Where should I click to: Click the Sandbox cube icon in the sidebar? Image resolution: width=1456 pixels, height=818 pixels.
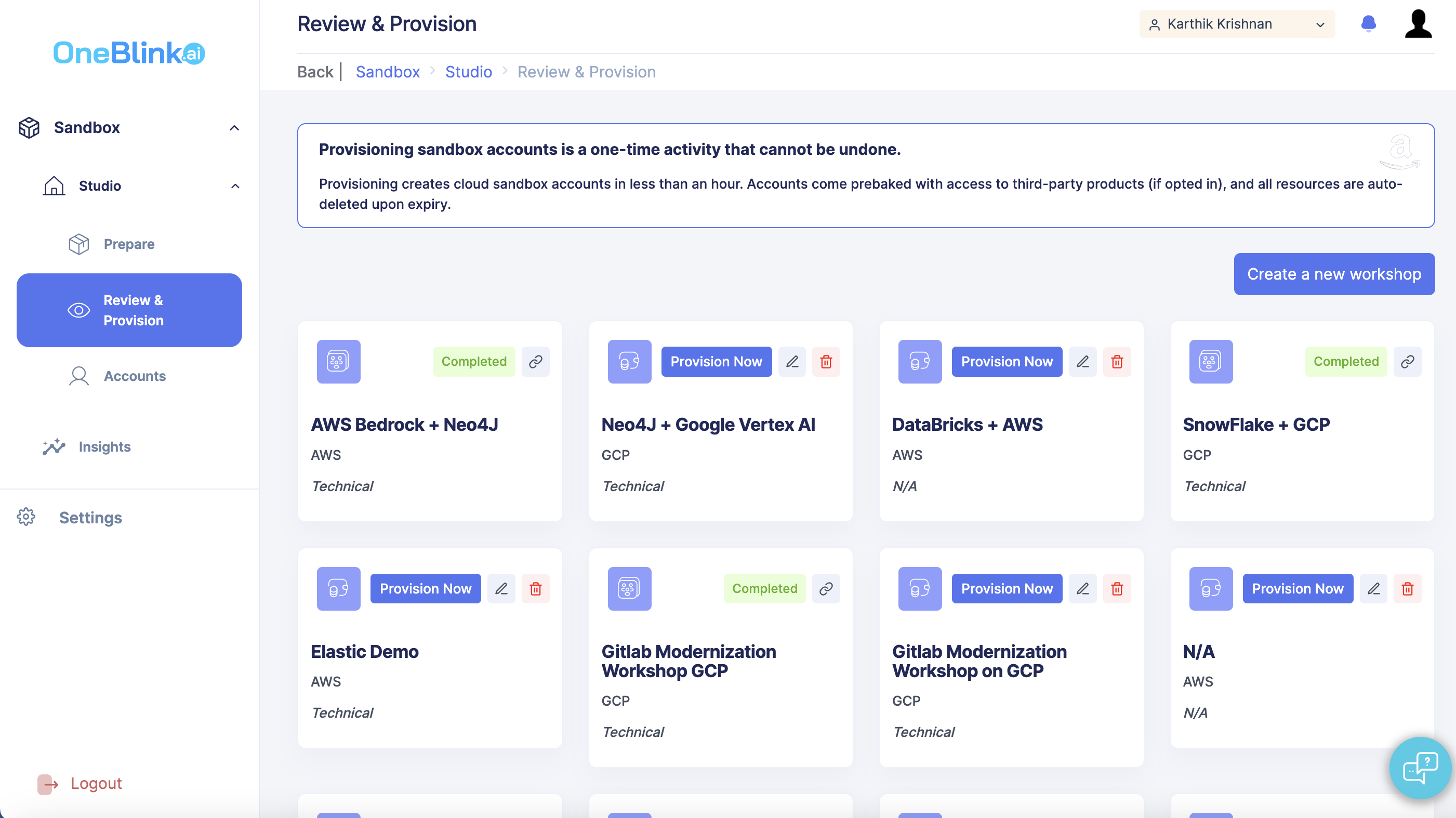pos(30,128)
